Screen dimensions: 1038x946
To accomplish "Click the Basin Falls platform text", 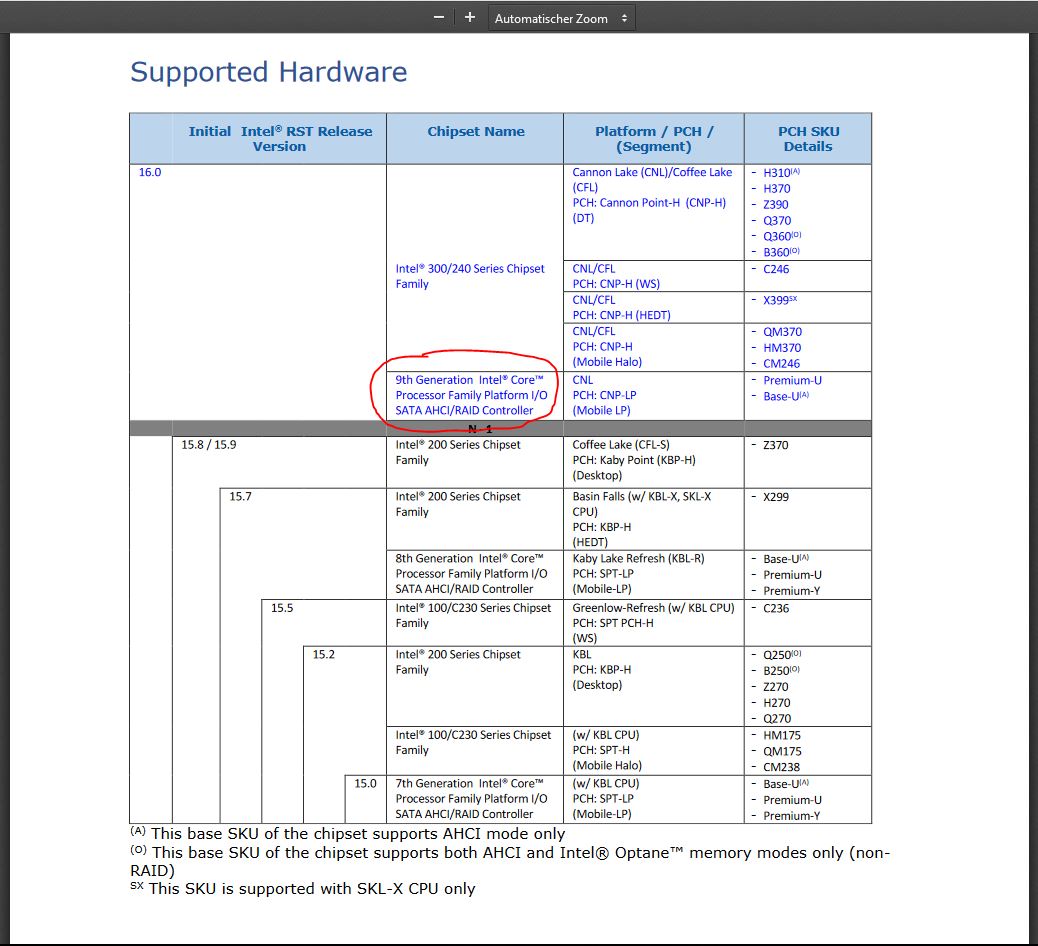I will [x=641, y=504].
